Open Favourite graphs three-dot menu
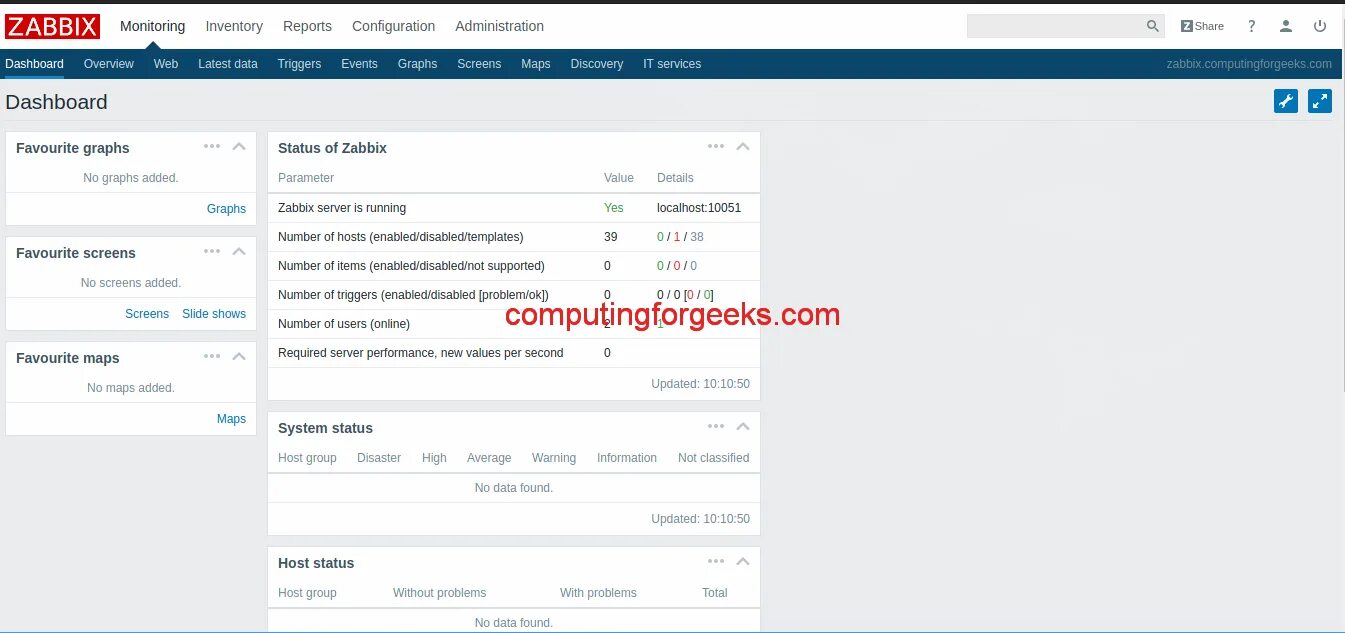 click(x=212, y=146)
